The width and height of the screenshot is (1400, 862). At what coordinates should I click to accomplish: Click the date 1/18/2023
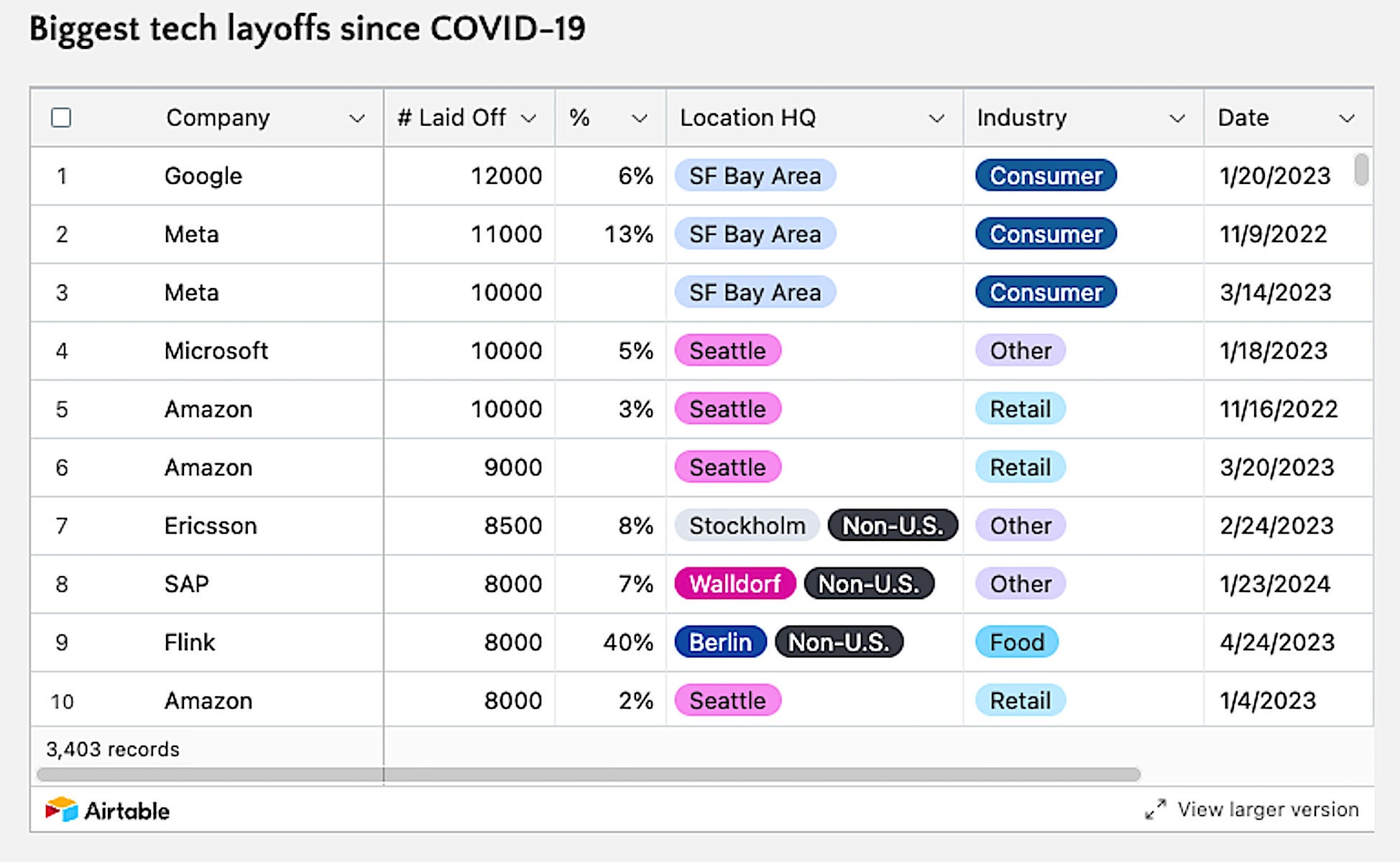1274,351
